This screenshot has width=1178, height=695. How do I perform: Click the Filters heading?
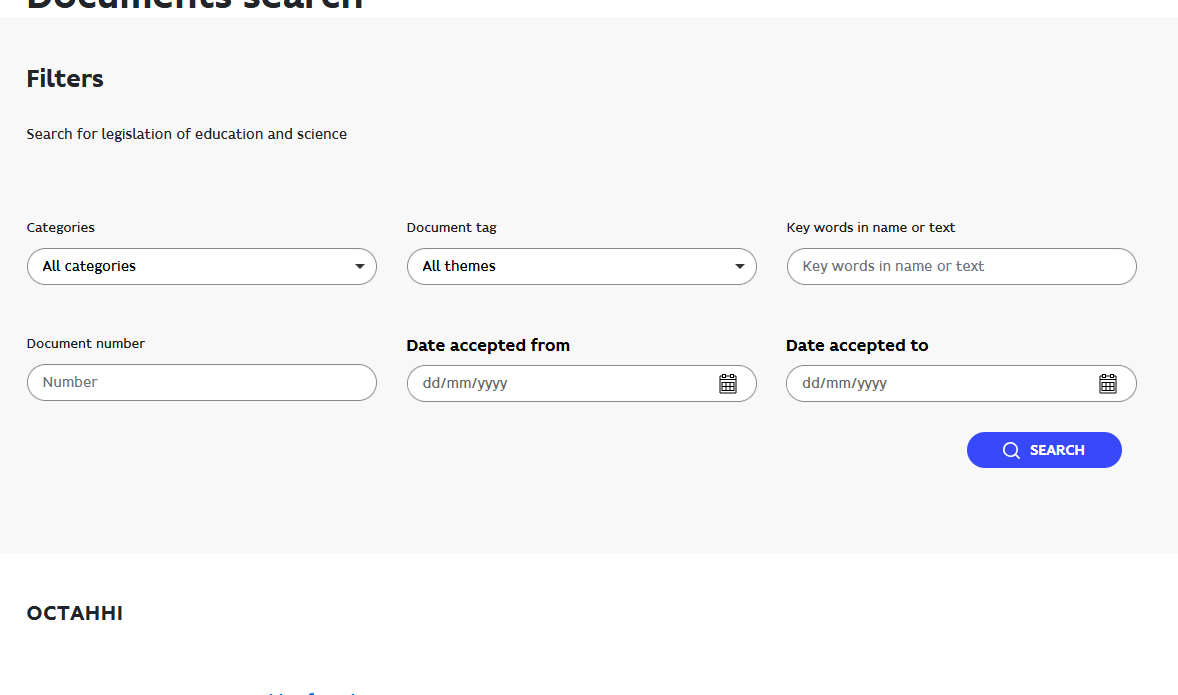tap(65, 79)
